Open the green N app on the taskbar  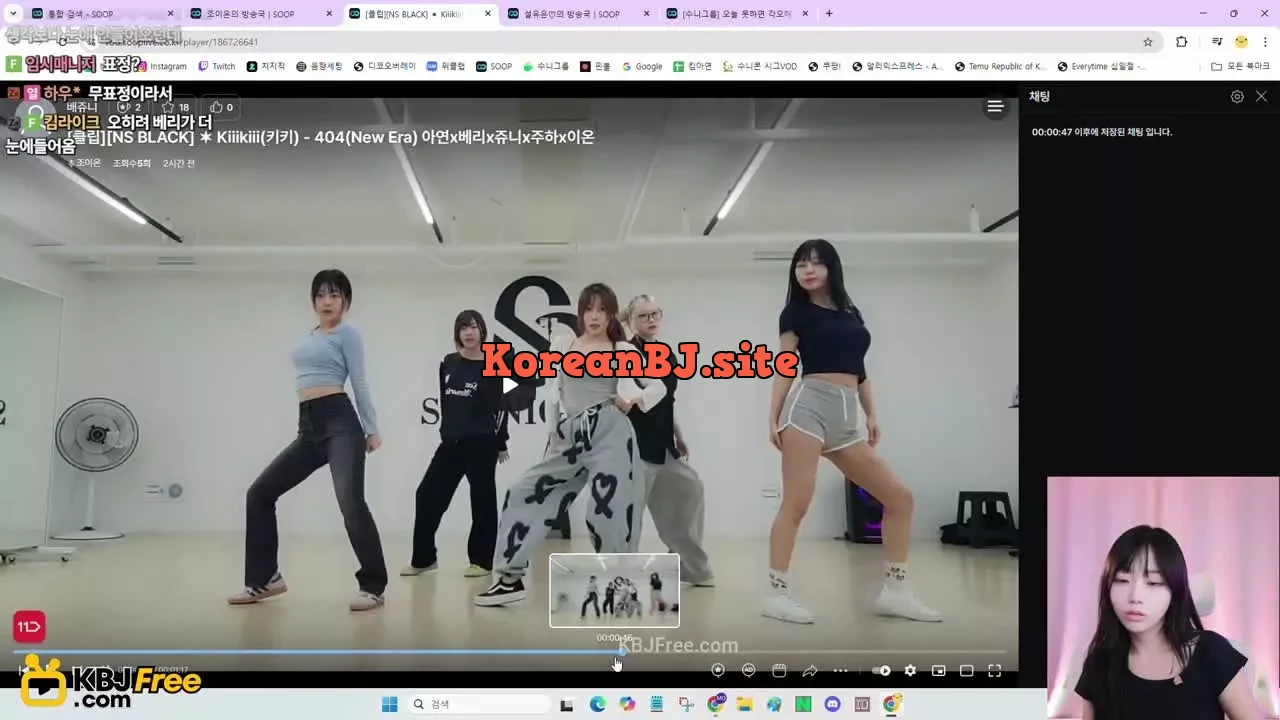point(803,704)
